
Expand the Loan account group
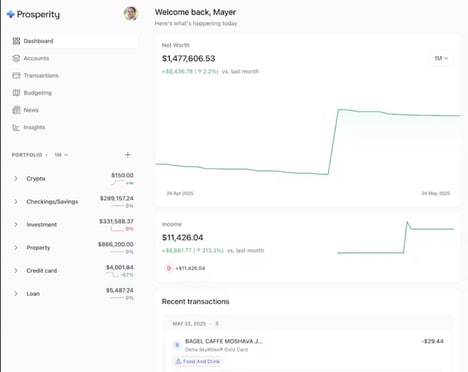click(x=16, y=294)
